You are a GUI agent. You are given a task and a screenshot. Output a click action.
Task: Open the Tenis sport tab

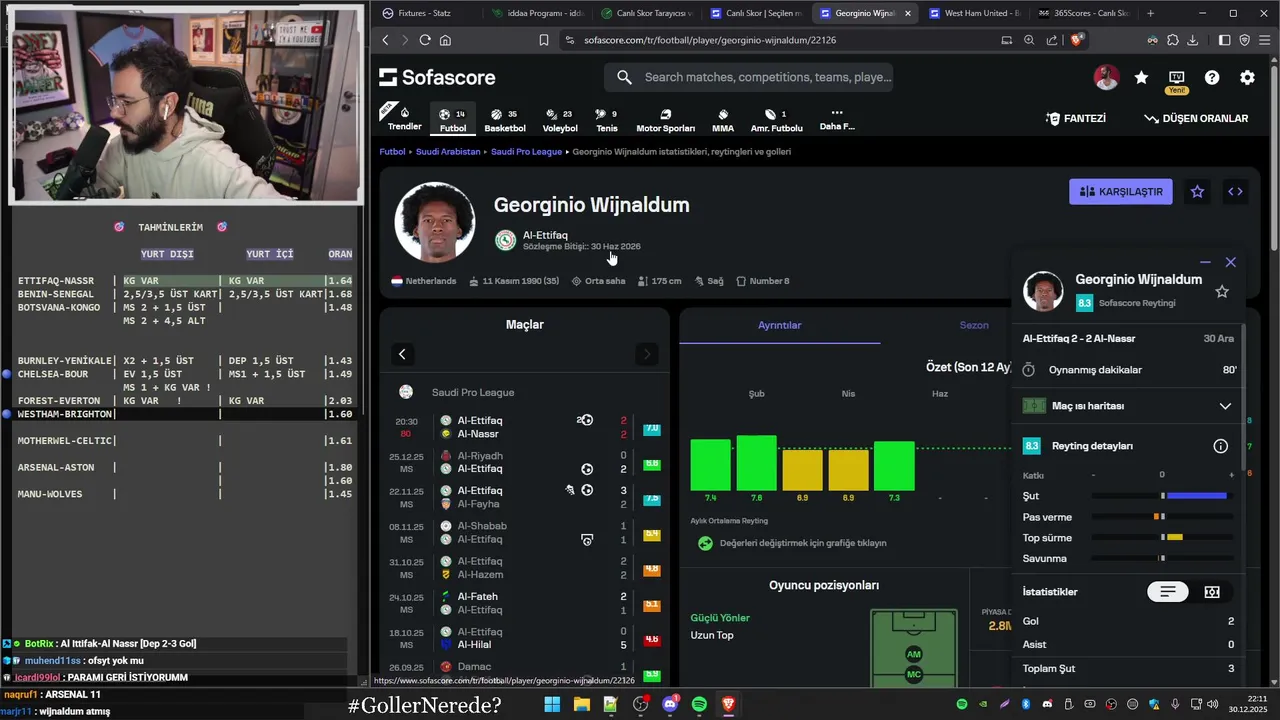click(606, 119)
